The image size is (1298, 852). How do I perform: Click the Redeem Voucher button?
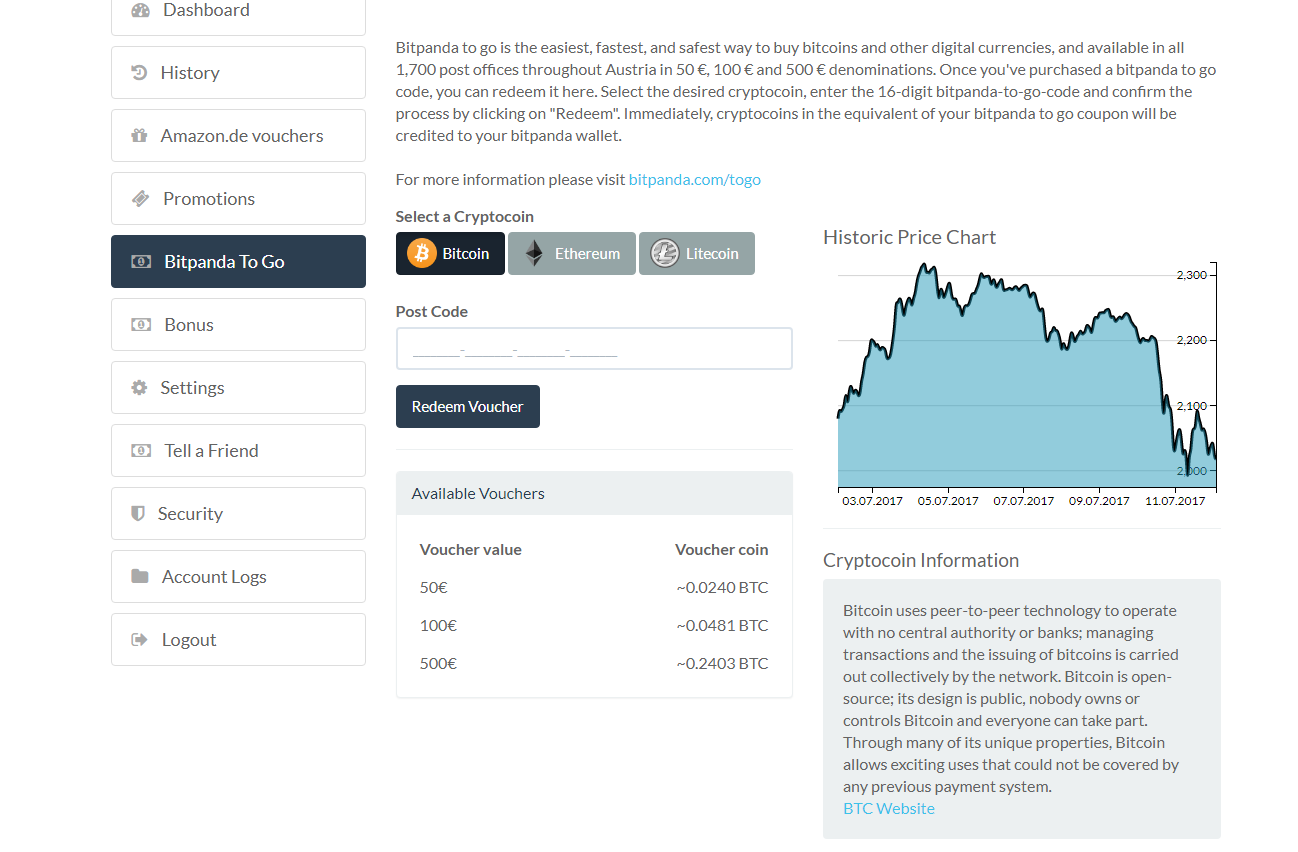click(468, 407)
